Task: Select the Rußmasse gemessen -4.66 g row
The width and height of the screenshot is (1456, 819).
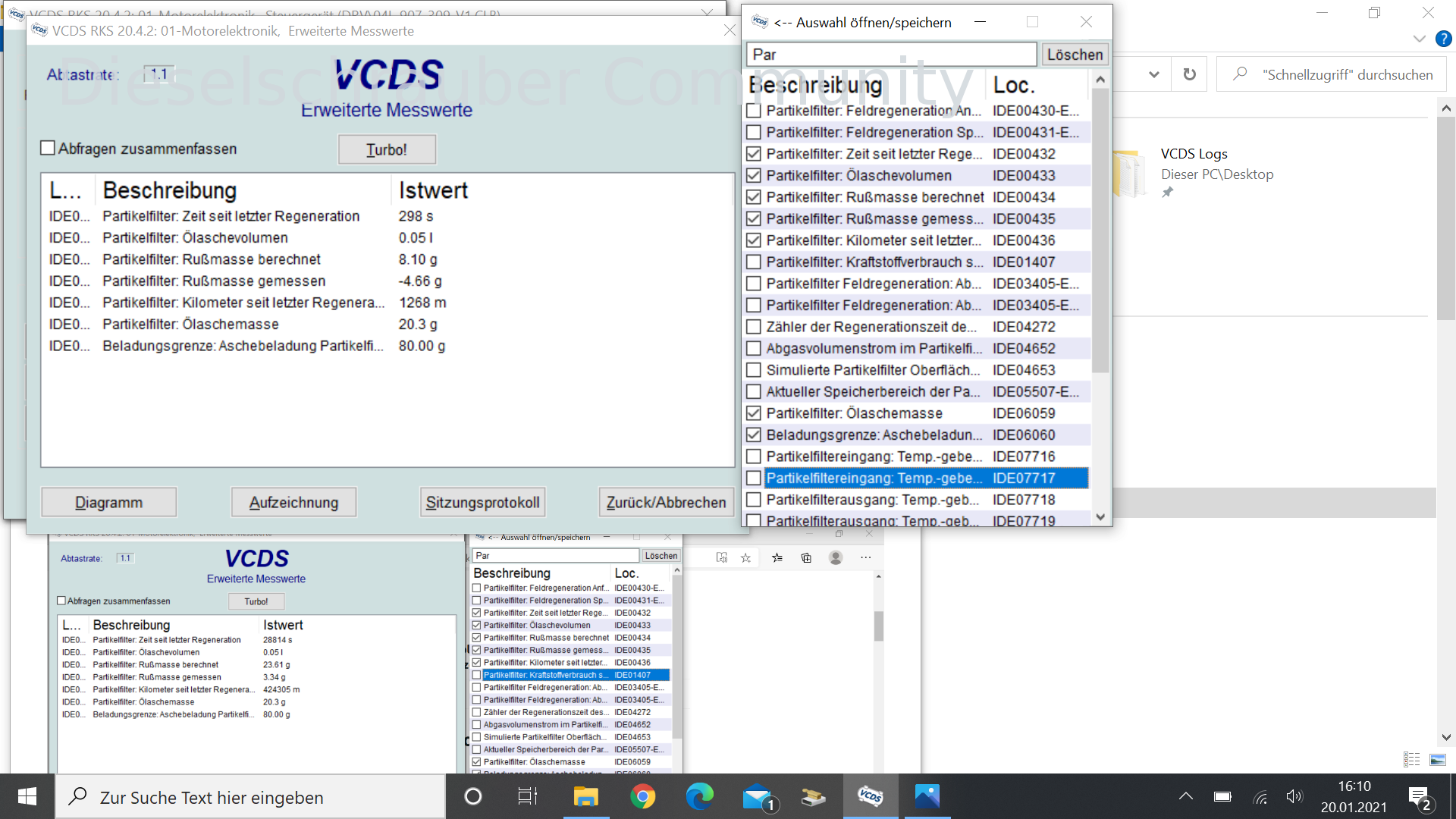Action: 387,281
